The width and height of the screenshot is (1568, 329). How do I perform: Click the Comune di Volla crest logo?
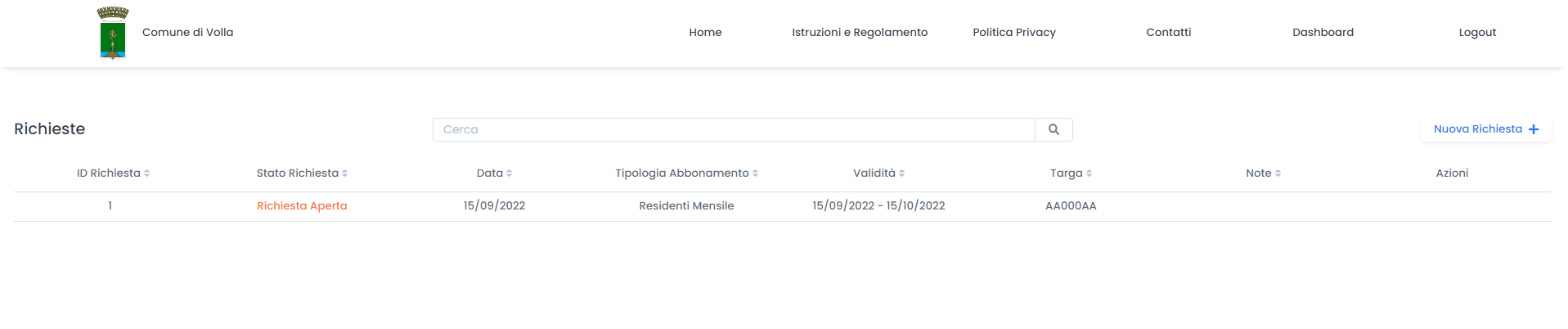click(113, 33)
